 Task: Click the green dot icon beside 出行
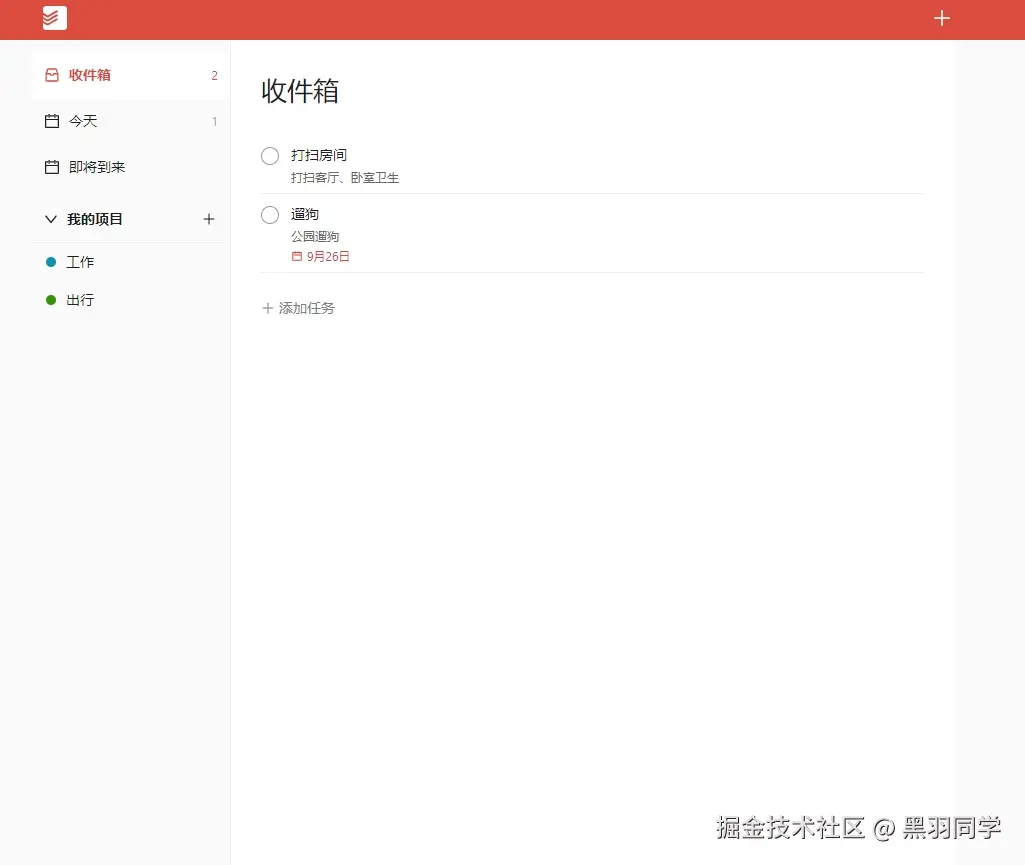(x=50, y=299)
